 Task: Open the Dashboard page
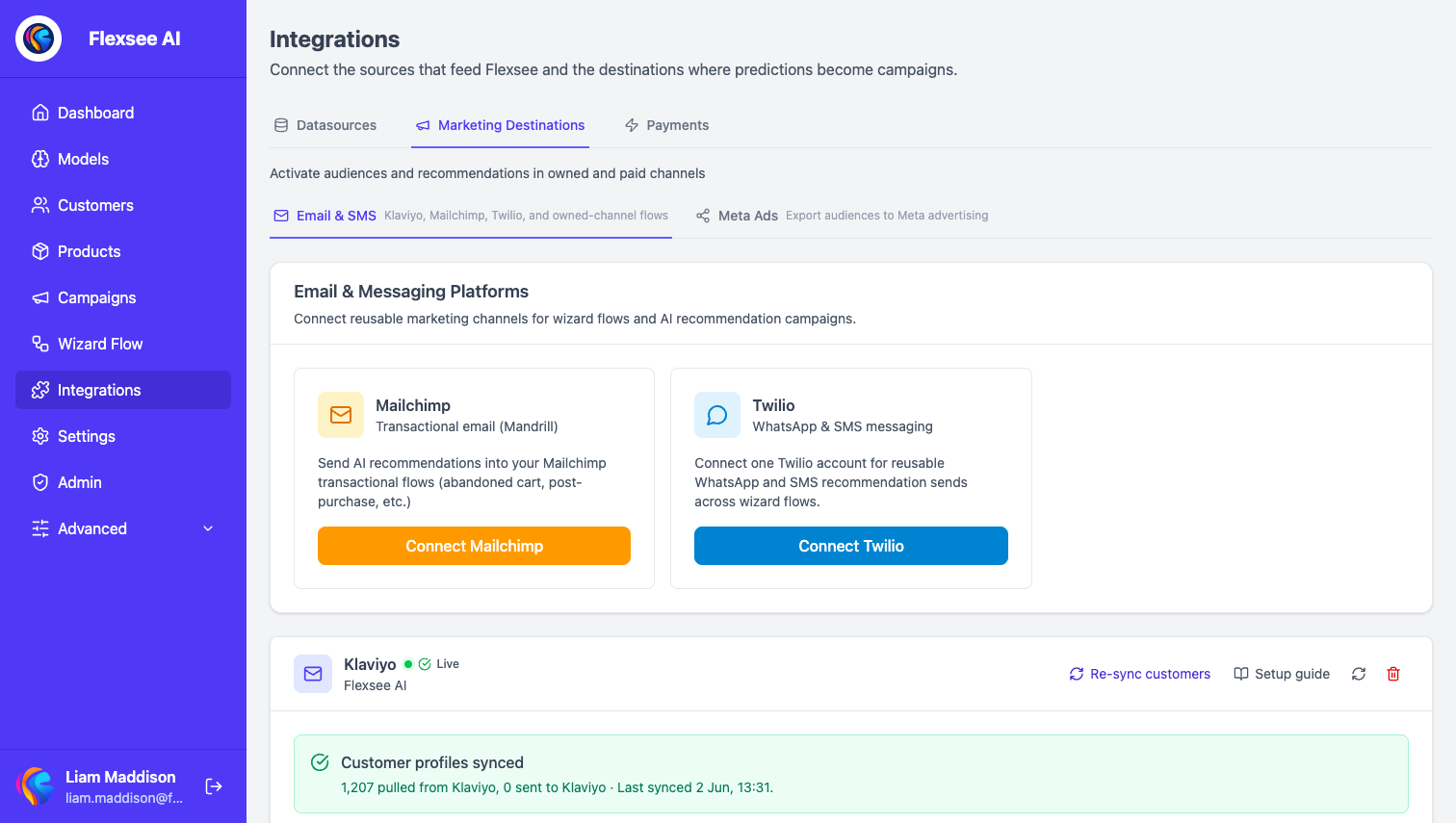coord(123,113)
